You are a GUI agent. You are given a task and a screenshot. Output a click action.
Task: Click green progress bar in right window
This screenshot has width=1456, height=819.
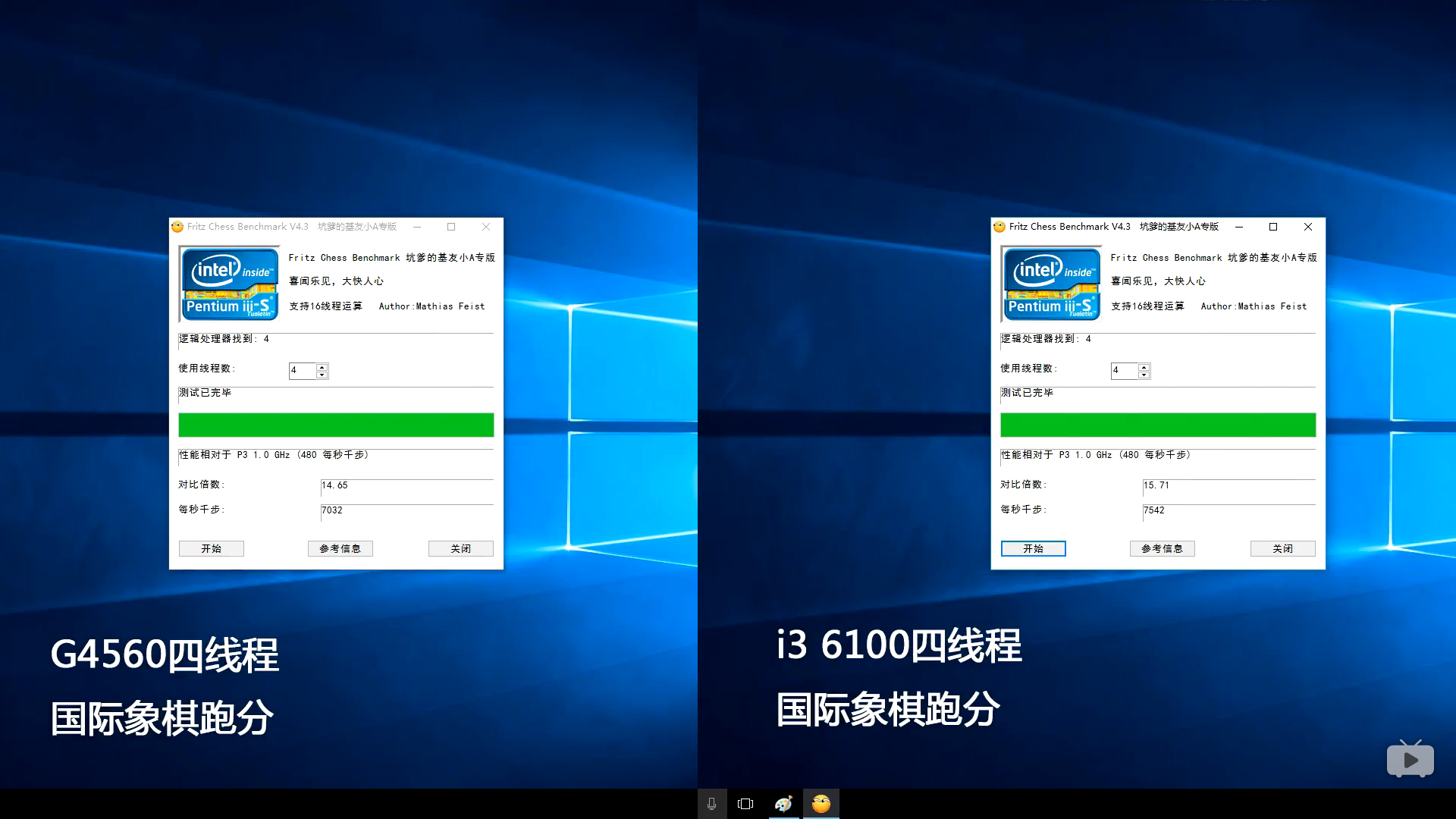coord(1158,425)
